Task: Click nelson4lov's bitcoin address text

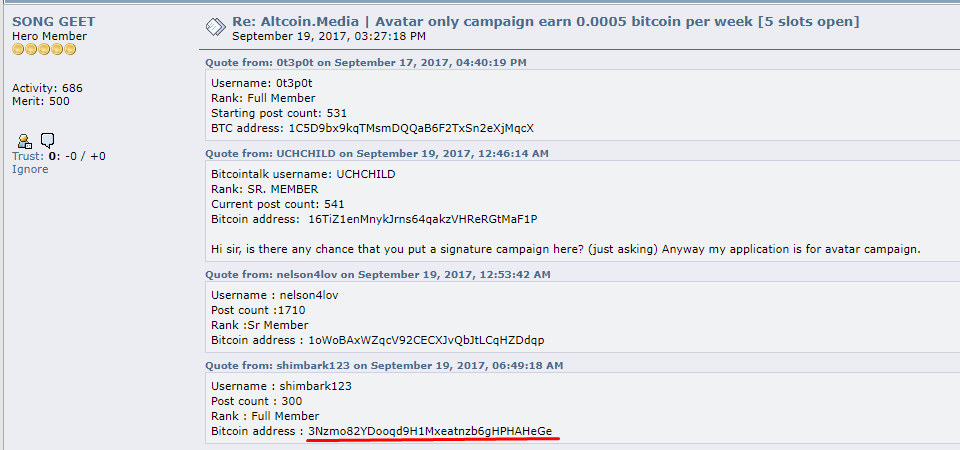Action: click(x=427, y=340)
